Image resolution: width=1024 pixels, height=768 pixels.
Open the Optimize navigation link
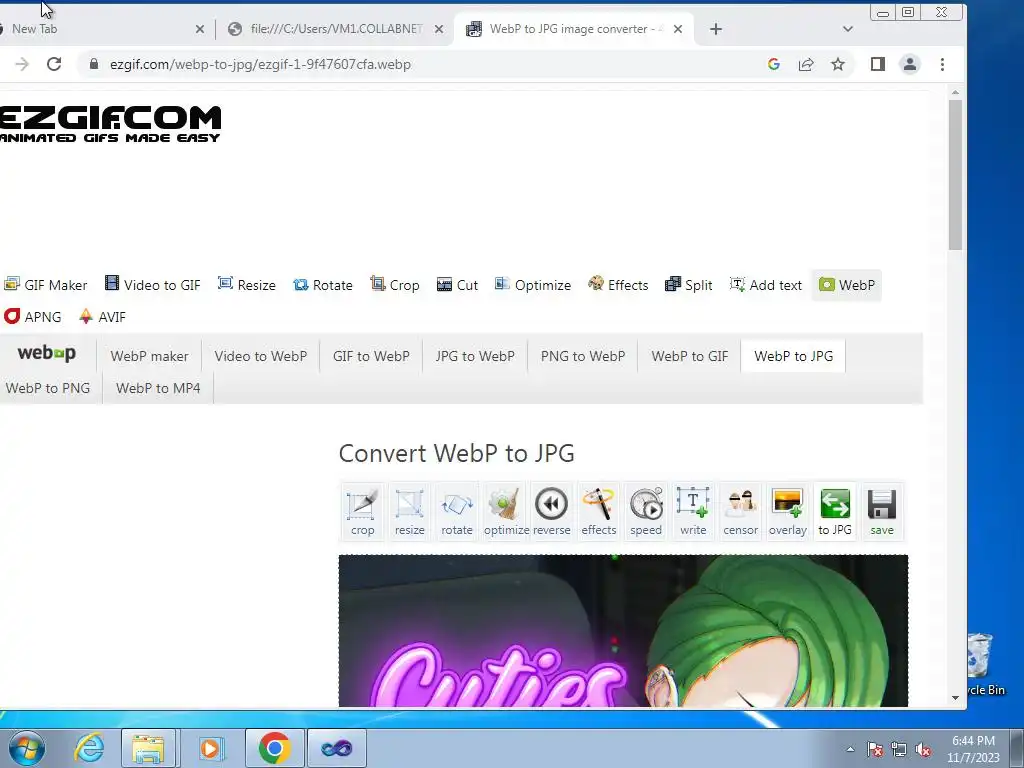tap(533, 285)
